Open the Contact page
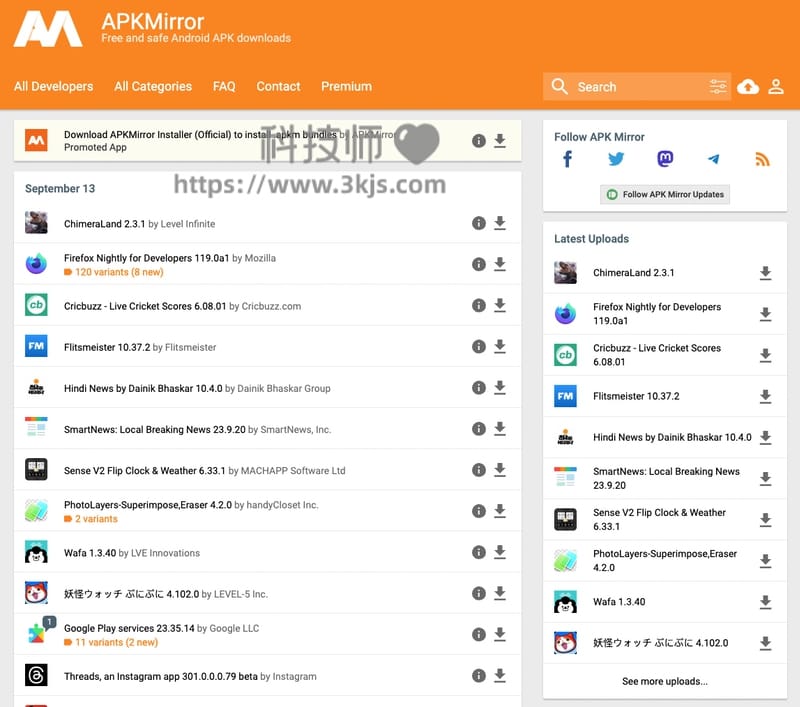Screen dimensions: 800x707 click(278, 87)
